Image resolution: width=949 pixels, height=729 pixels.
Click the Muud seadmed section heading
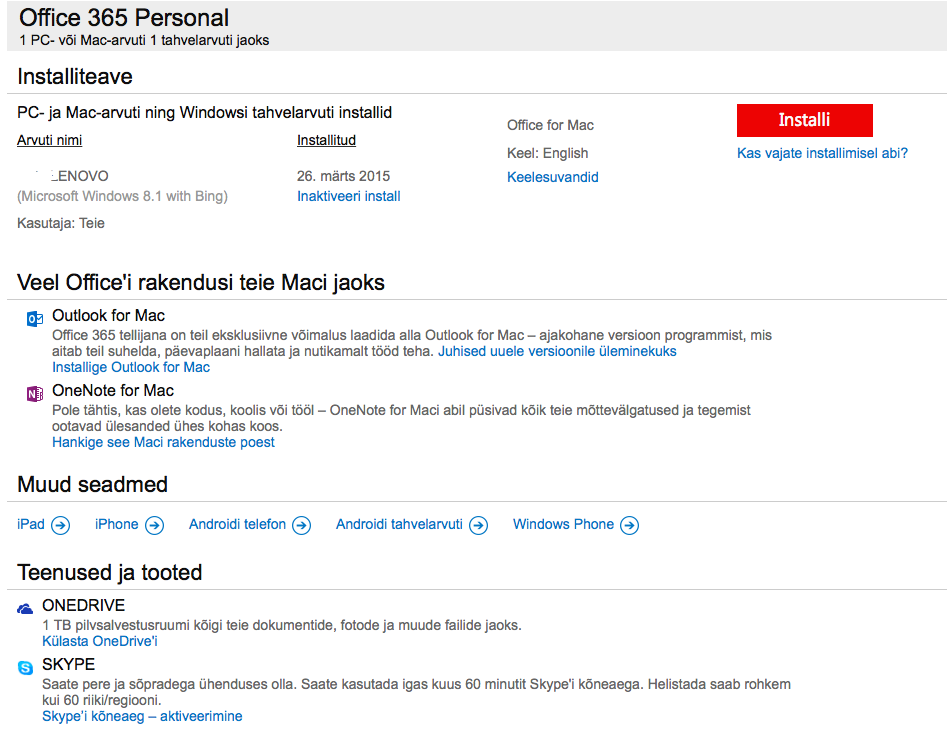click(x=93, y=485)
